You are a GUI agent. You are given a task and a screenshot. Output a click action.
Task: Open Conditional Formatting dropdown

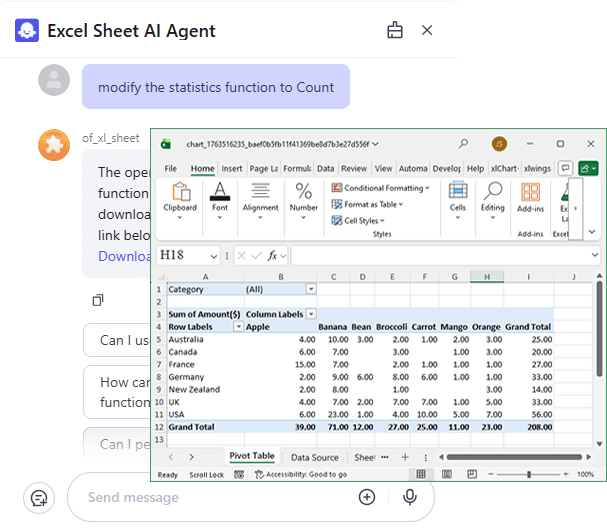[381, 188]
